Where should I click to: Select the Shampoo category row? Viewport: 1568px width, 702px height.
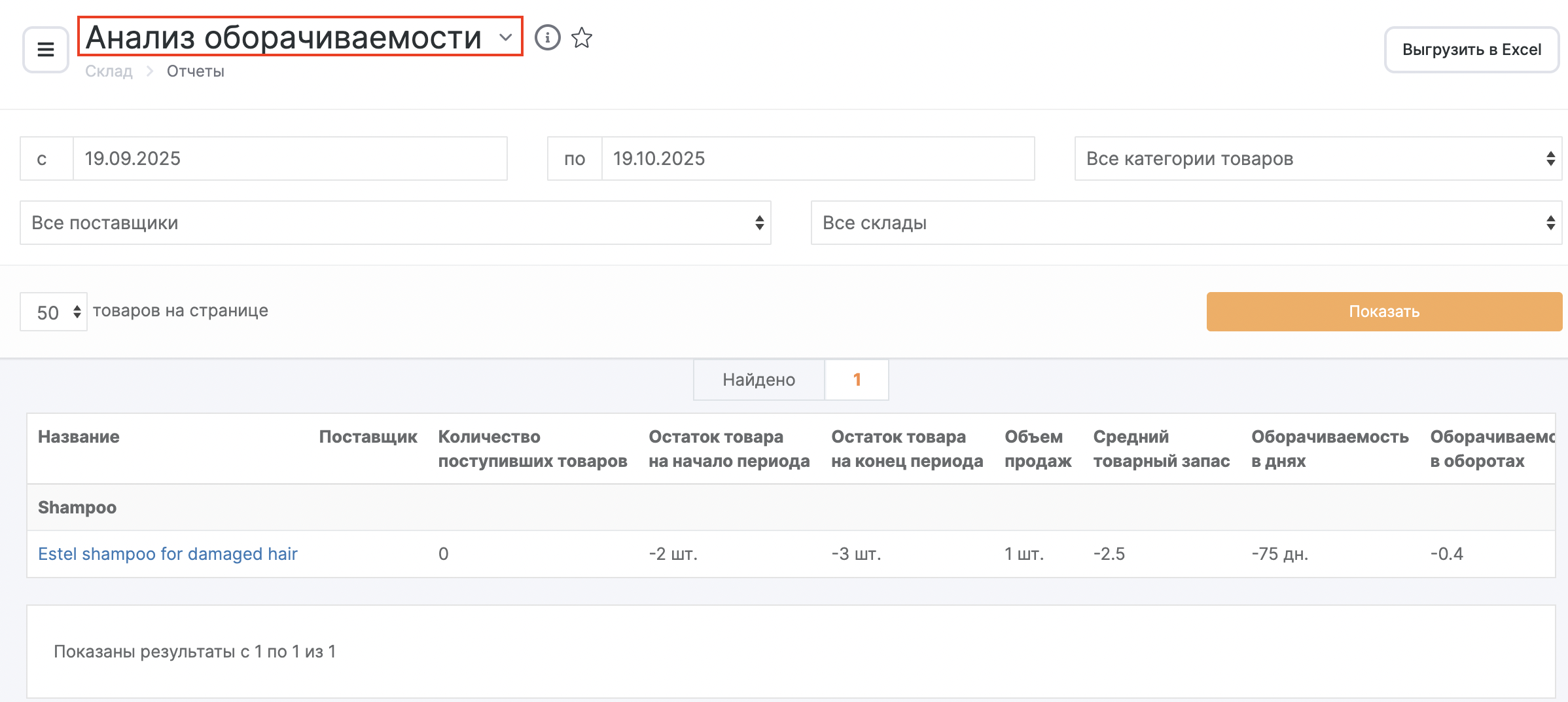[77, 508]
